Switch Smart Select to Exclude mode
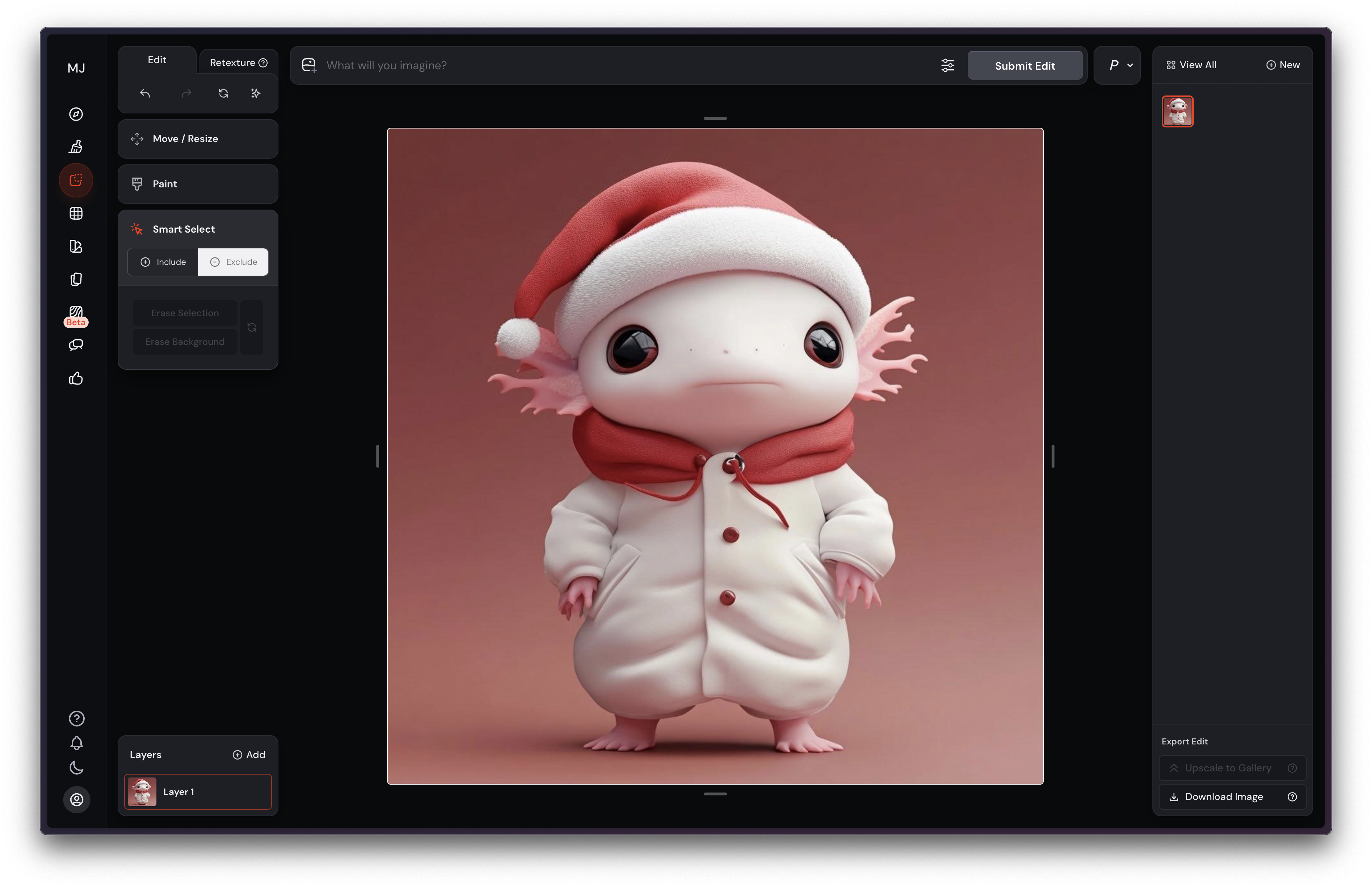 click(233, 262)
